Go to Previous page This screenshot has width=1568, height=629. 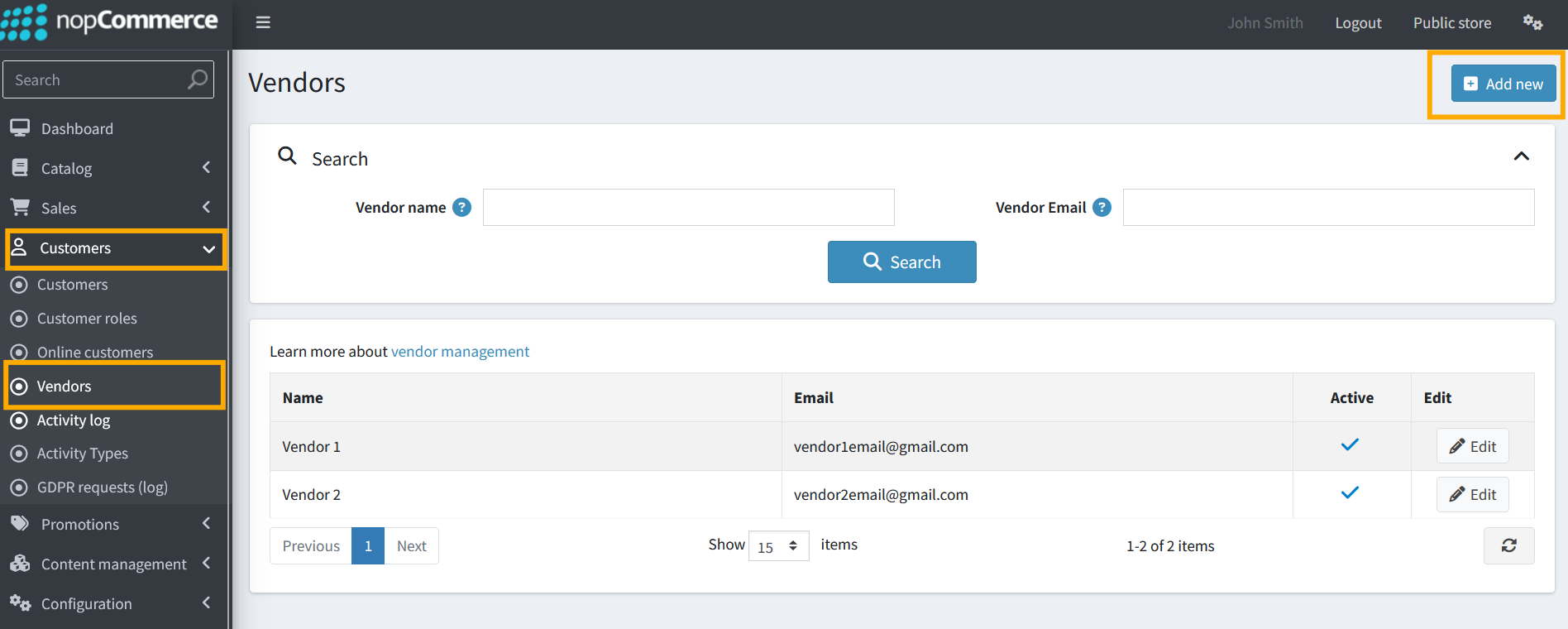click(x=311, y=545)
